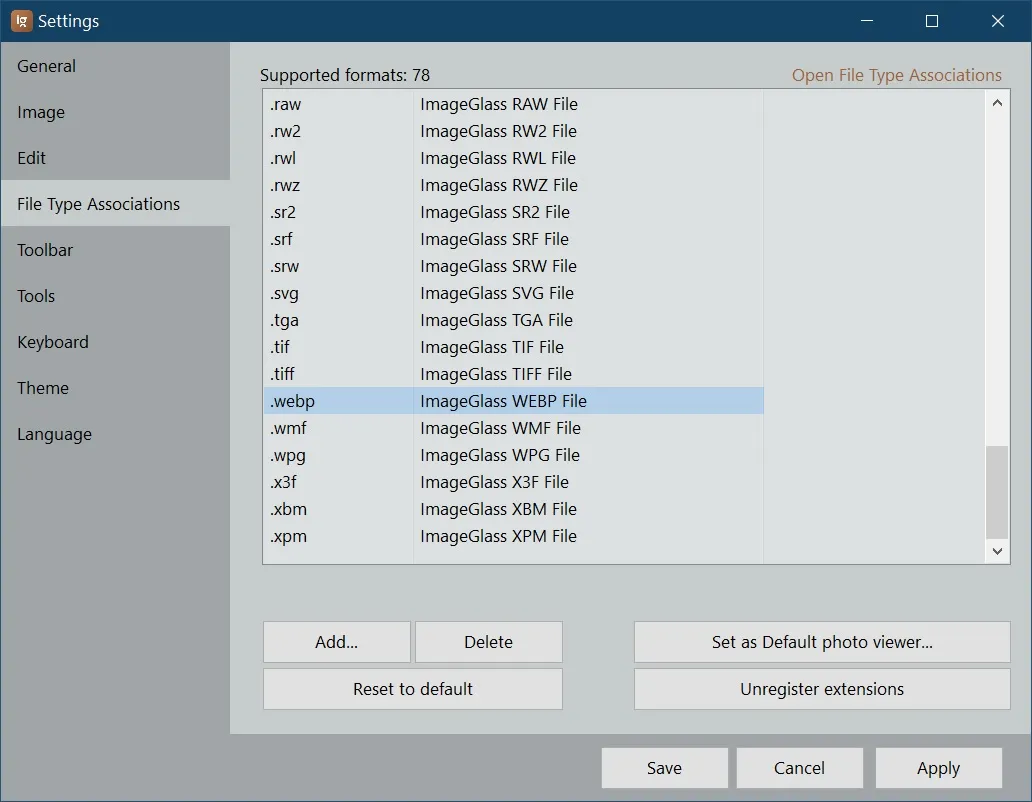Image resolution: width=1032 pixels, height=802 pixels.
Task: Click the Delete button
Action: 488,641
